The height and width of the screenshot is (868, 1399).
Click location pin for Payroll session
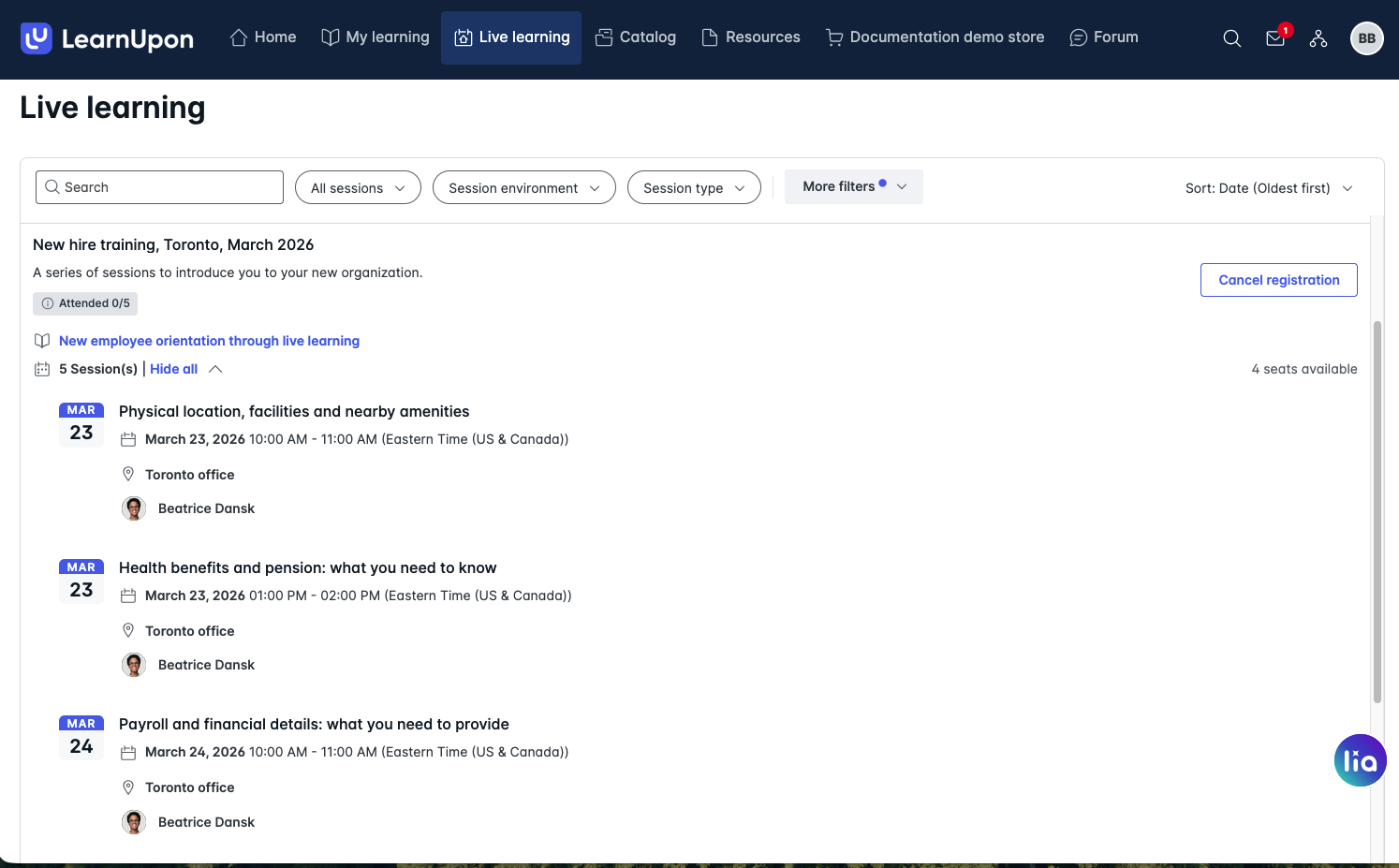[x=128, y=787]
